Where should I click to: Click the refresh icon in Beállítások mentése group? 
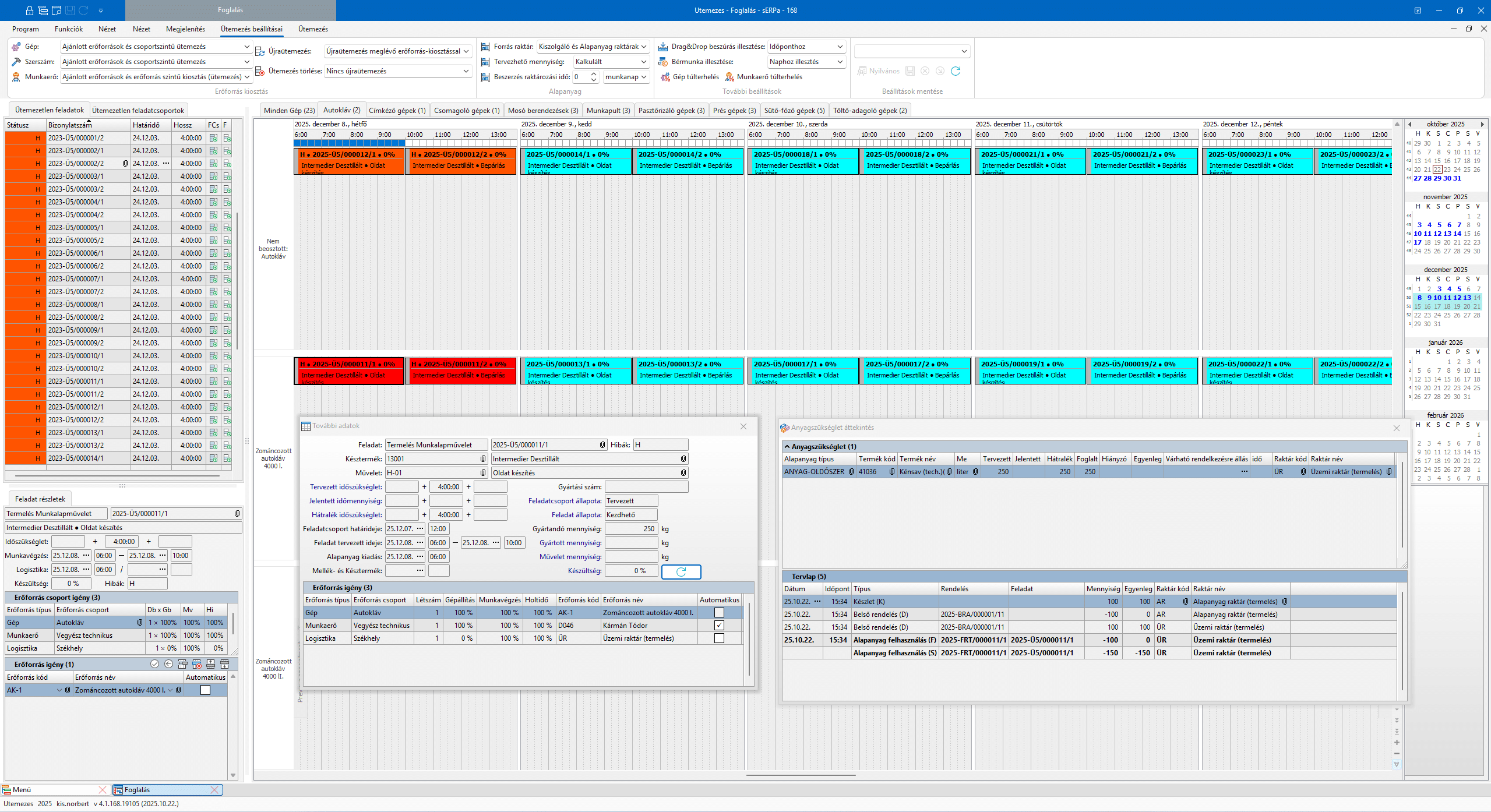coord(956,71)
